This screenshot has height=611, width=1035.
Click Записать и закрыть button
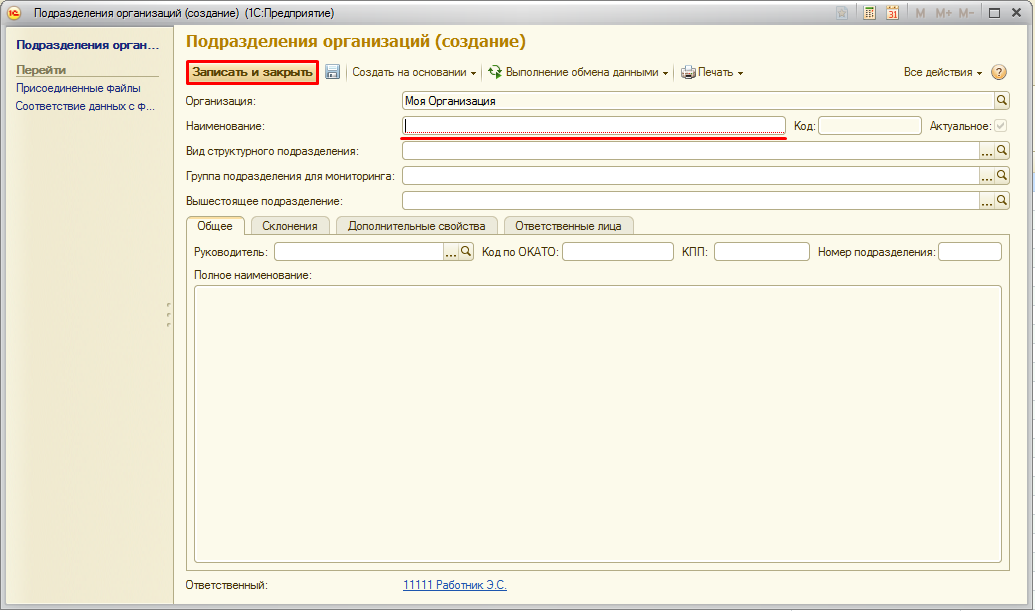click(x=253, y=72)
